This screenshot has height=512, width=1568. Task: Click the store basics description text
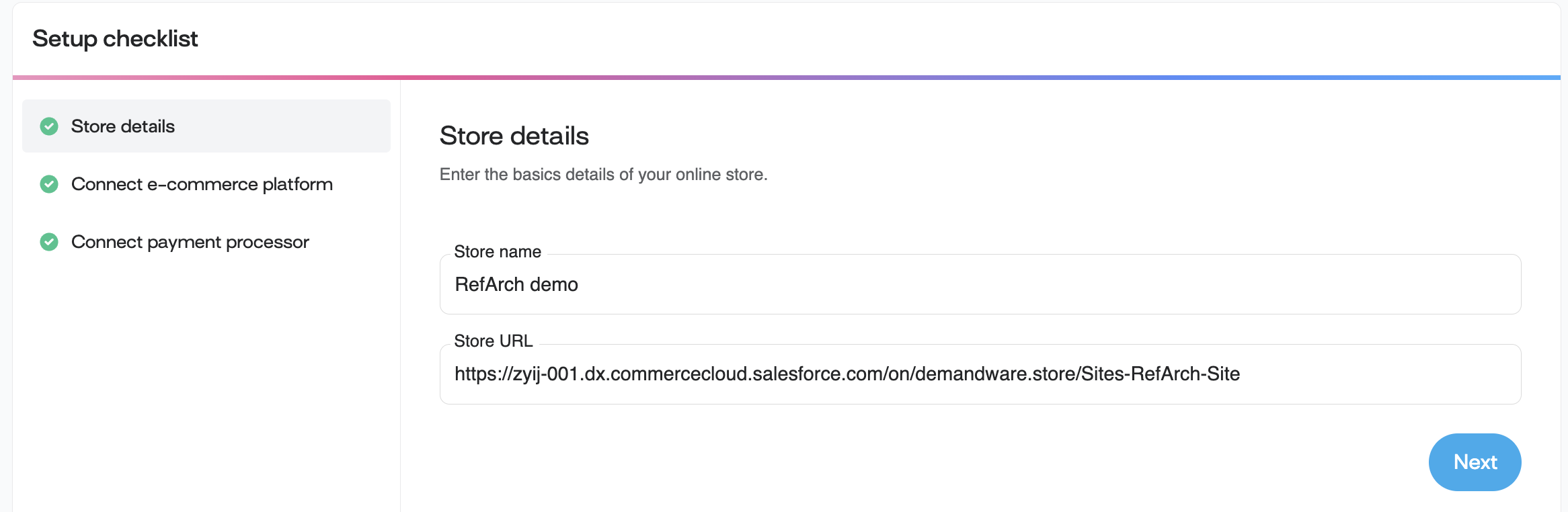[x=604, y=174]
